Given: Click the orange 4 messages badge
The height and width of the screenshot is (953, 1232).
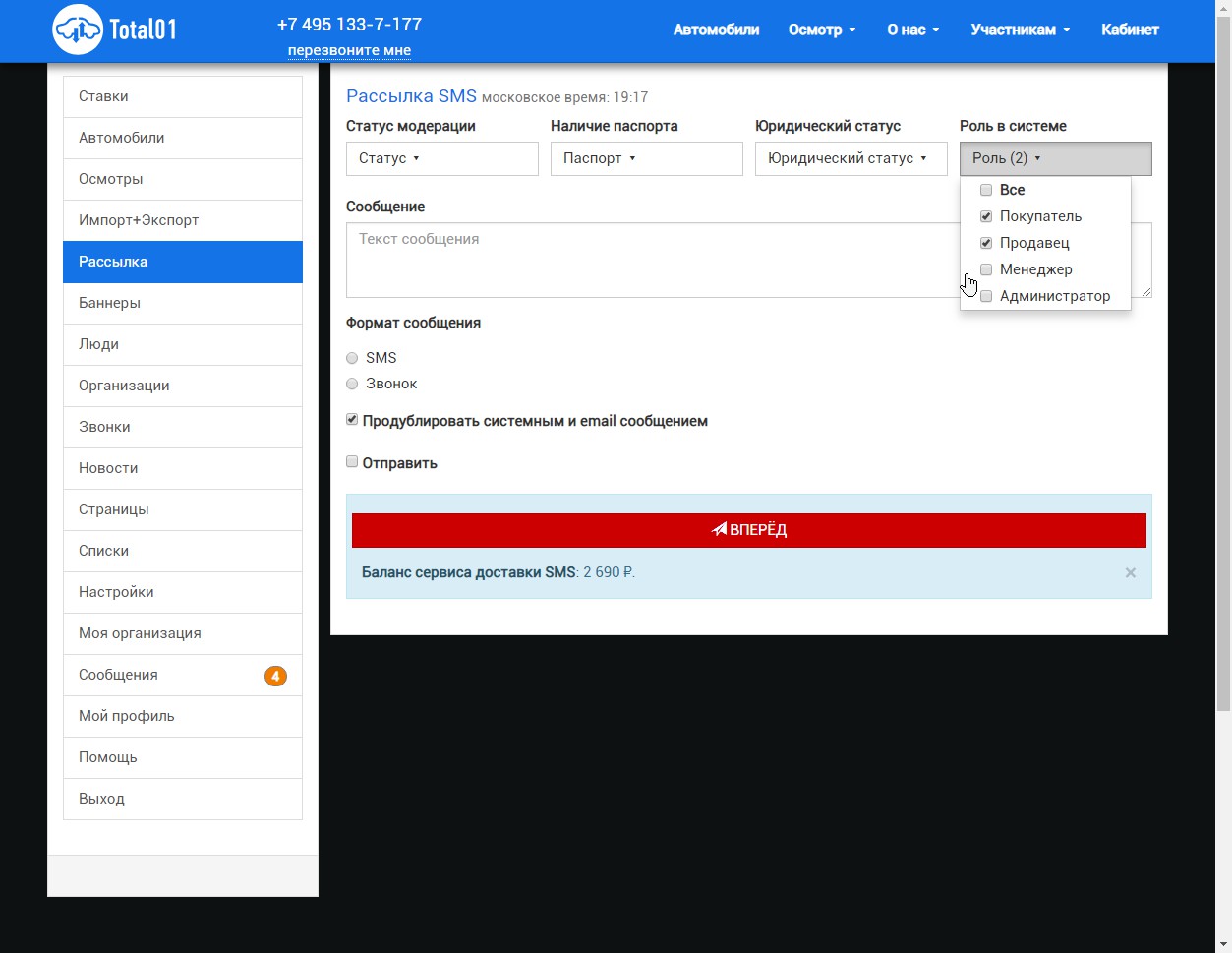Looking at the screenshot, I should (275, 676).
